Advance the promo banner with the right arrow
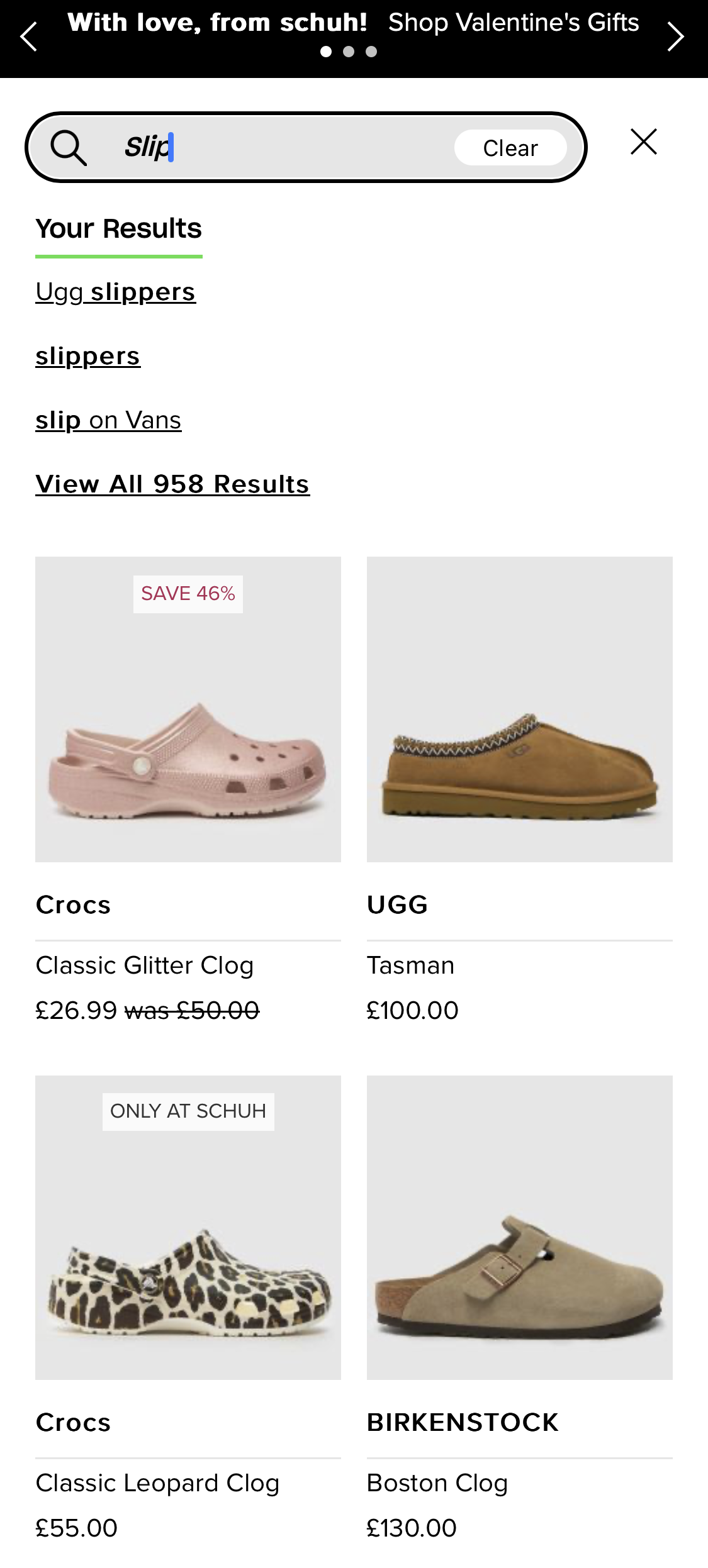708x1568 pixels. [678, 36]
